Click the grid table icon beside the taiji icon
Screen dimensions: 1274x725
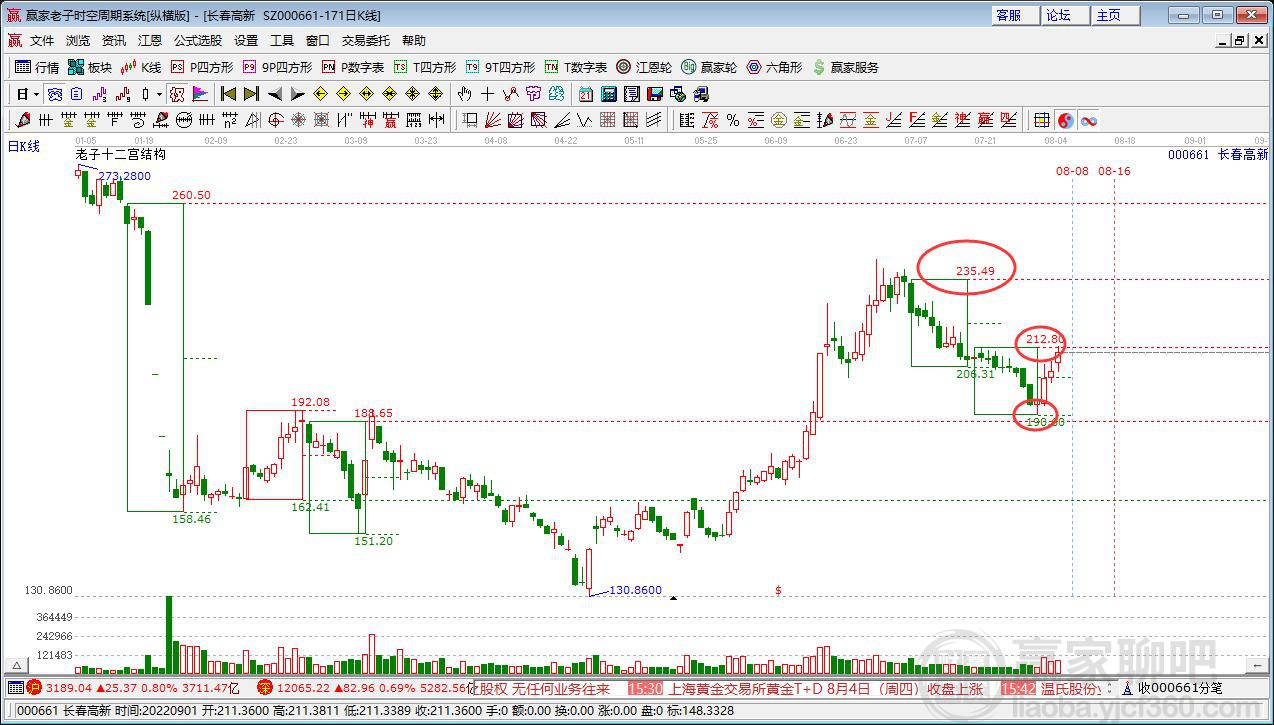(1042, 121)
